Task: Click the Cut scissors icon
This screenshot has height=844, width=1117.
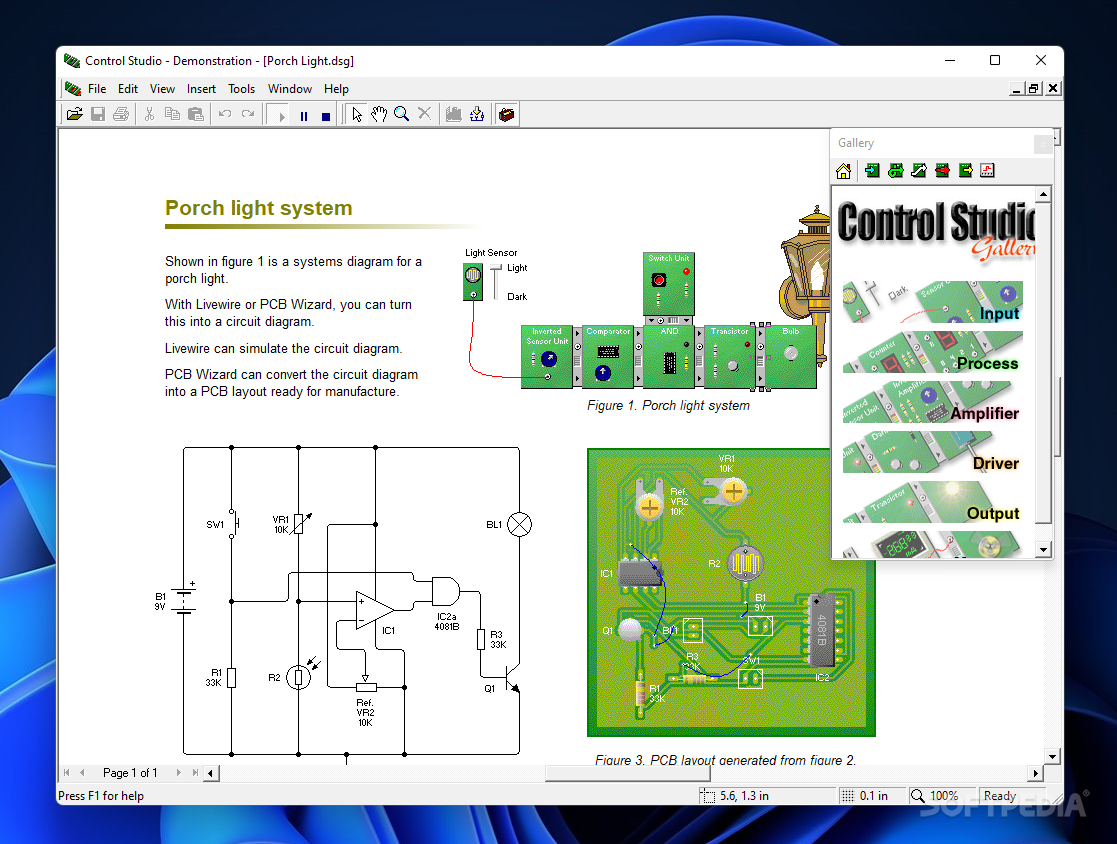Action: click(149, 114)
